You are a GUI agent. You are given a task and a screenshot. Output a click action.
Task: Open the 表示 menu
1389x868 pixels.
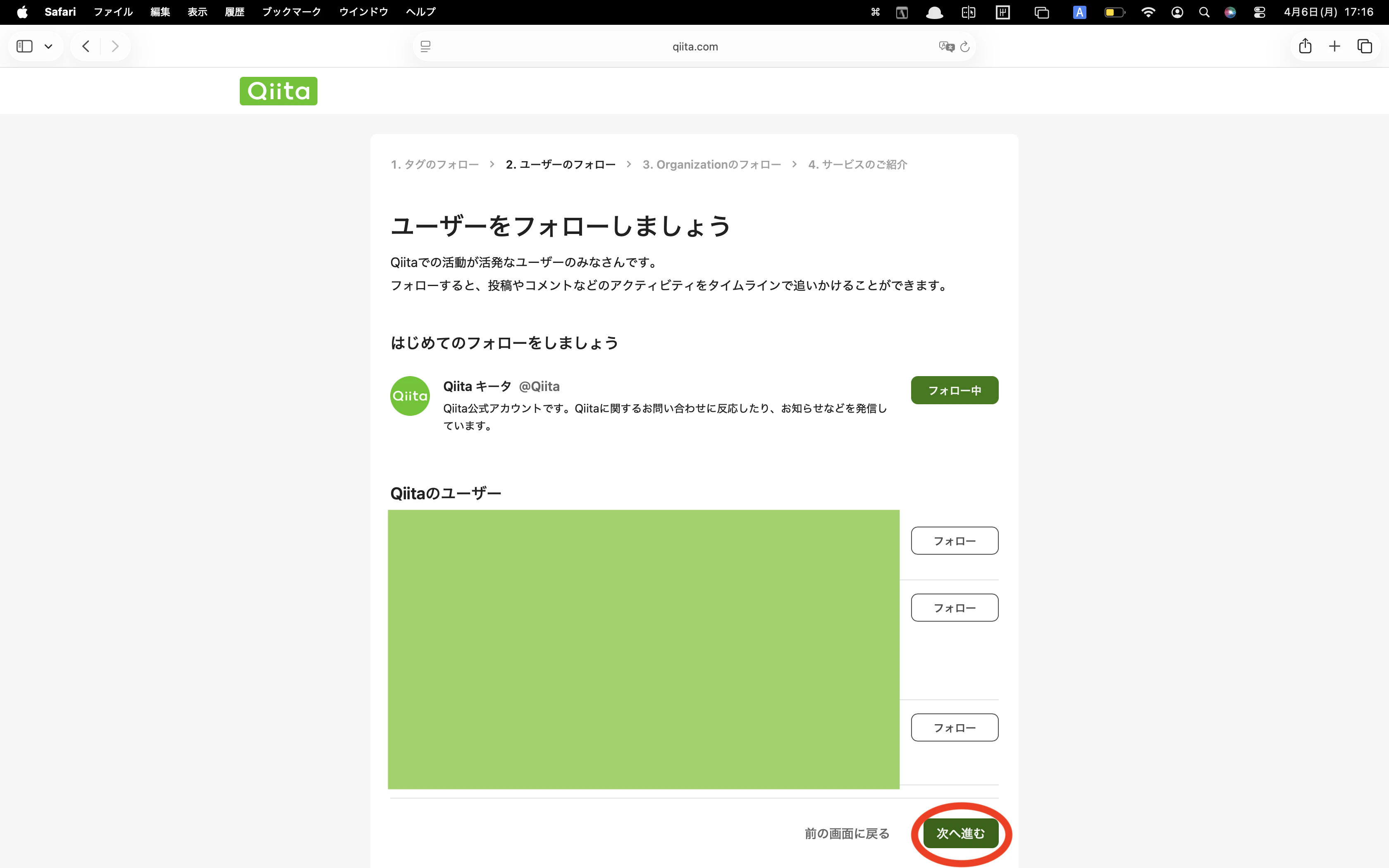(198, 12)
